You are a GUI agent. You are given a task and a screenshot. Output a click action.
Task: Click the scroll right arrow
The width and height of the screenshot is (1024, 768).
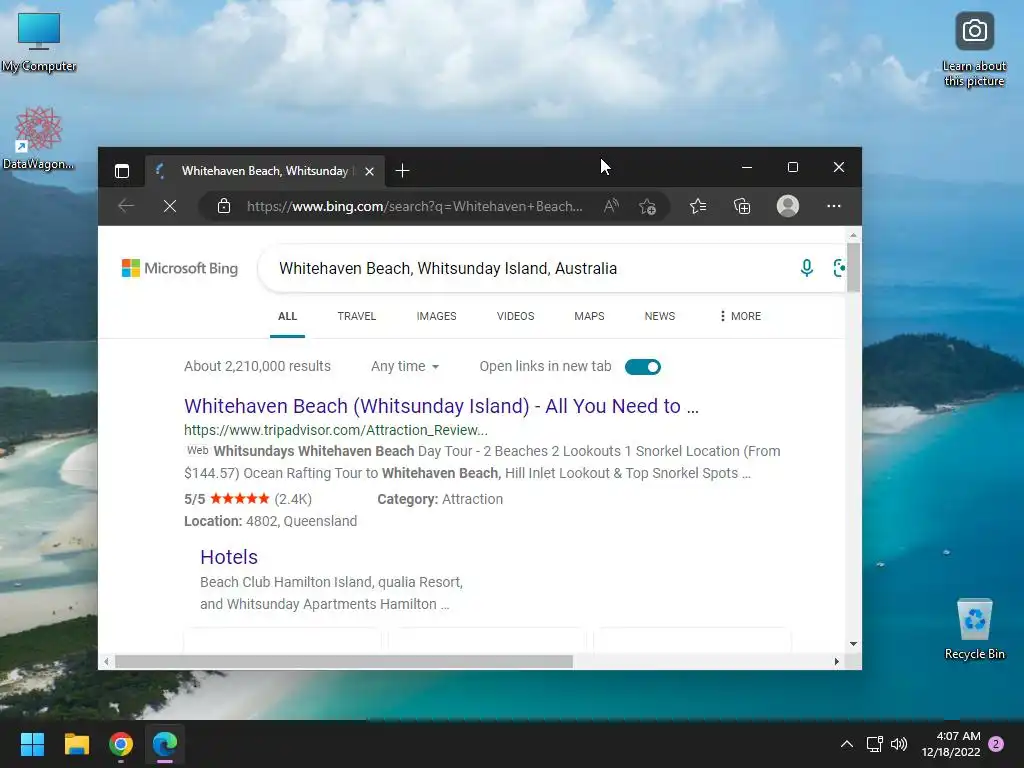tap(837, 662)
